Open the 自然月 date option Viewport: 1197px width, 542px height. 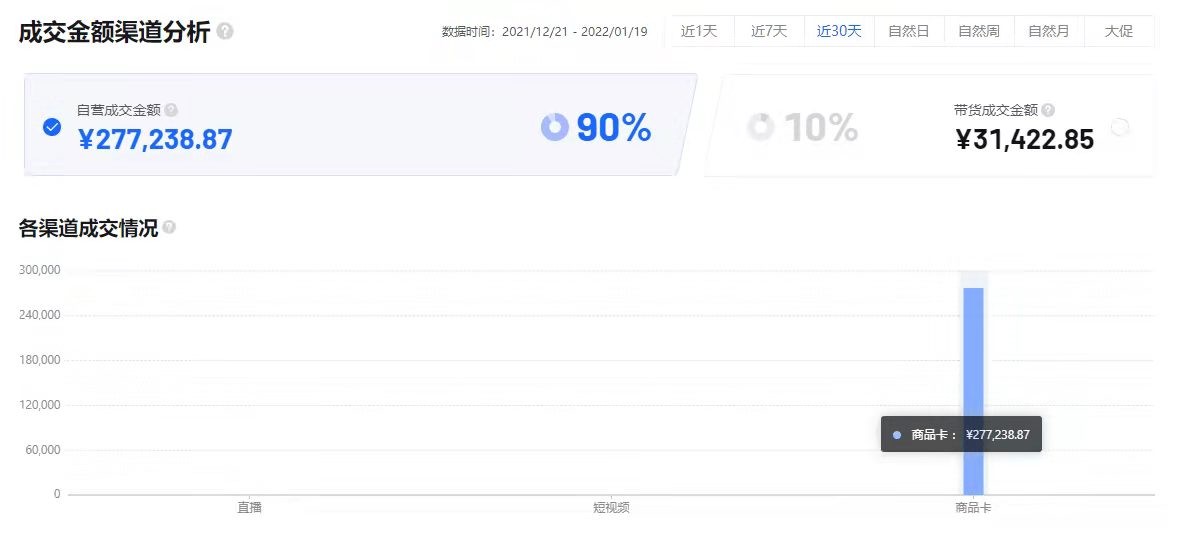coord(1049,31)
